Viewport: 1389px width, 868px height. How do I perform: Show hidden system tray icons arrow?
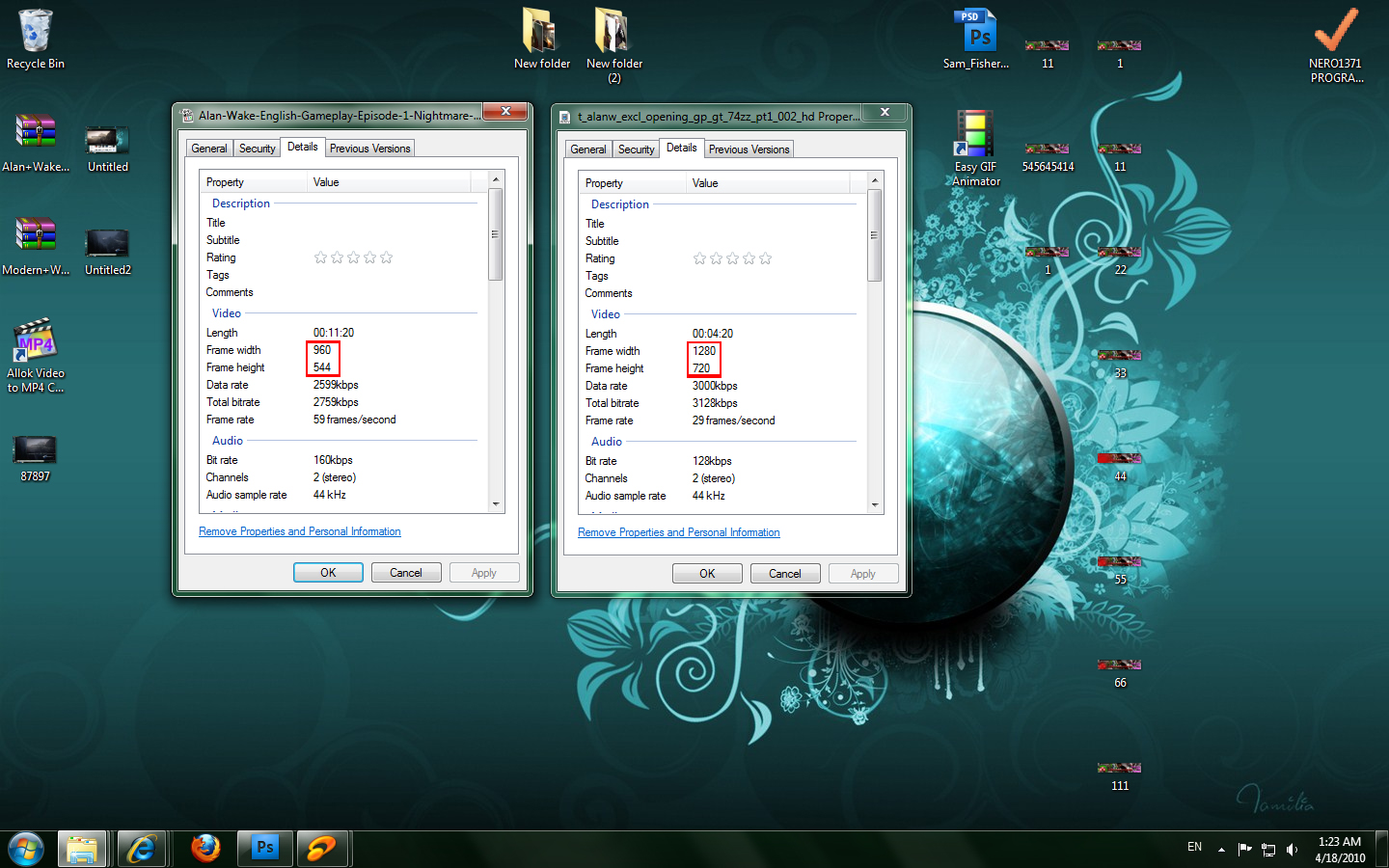tap(1221, 850)
